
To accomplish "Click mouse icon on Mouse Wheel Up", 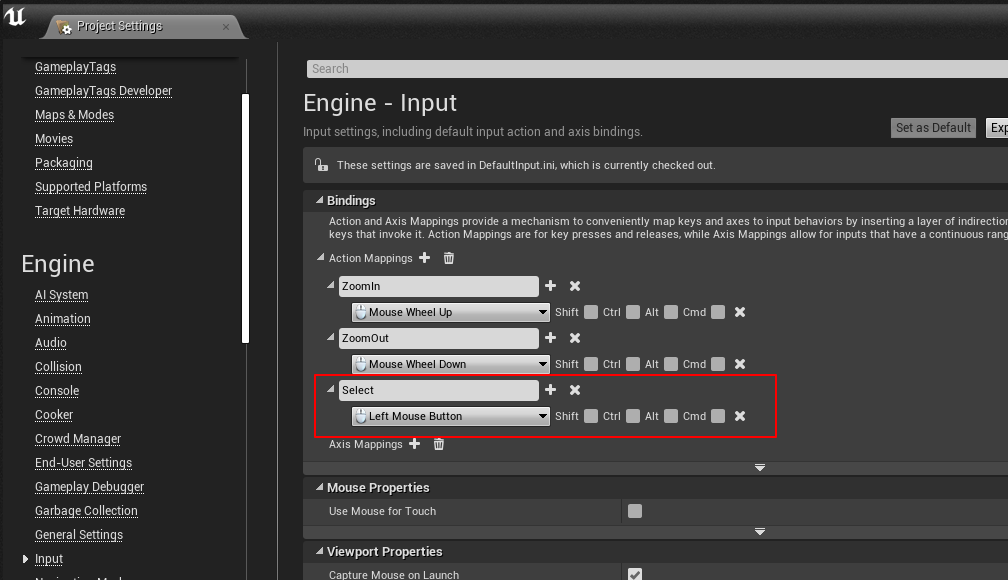I will click(x=361, y=312).
